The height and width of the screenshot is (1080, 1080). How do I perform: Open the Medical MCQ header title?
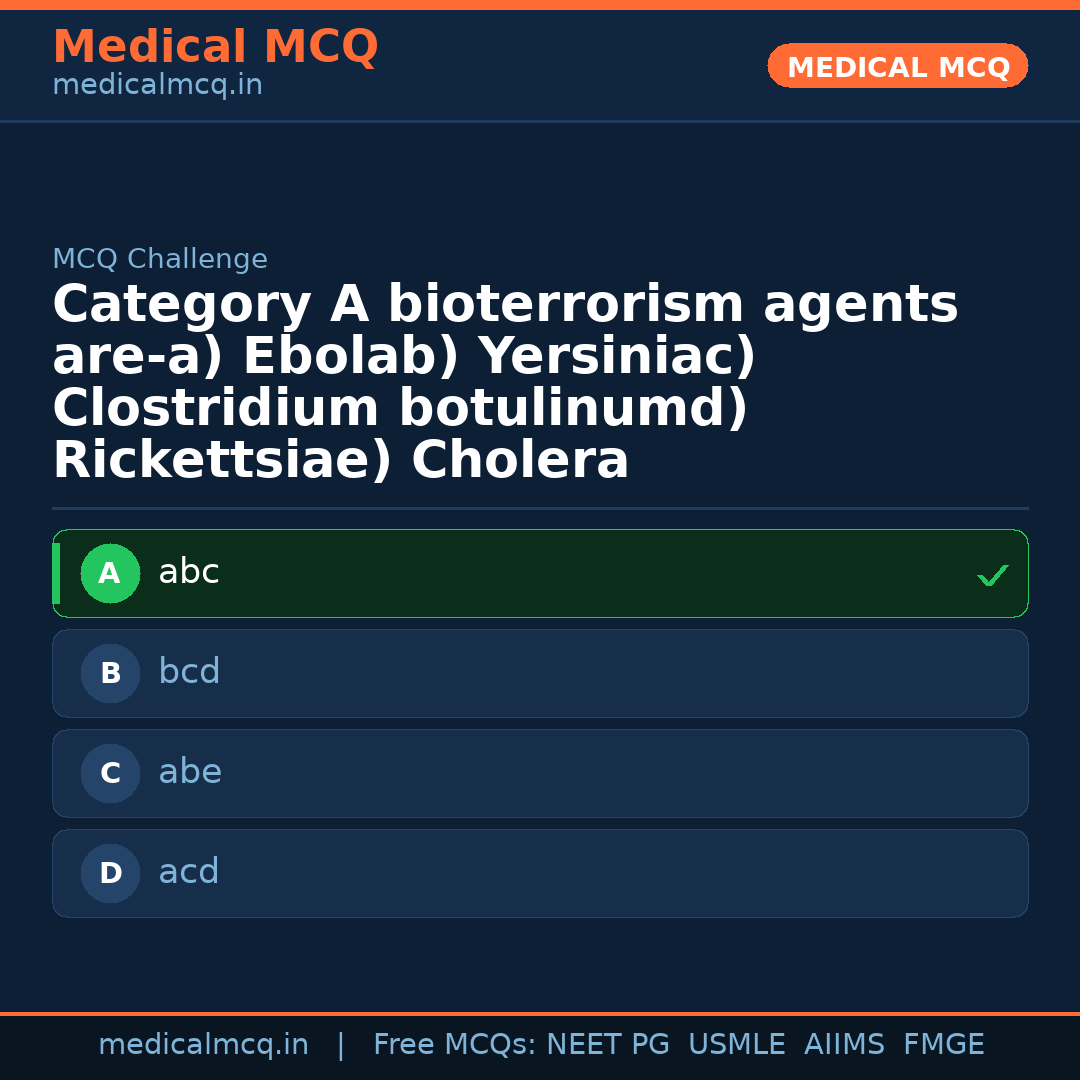215,47
